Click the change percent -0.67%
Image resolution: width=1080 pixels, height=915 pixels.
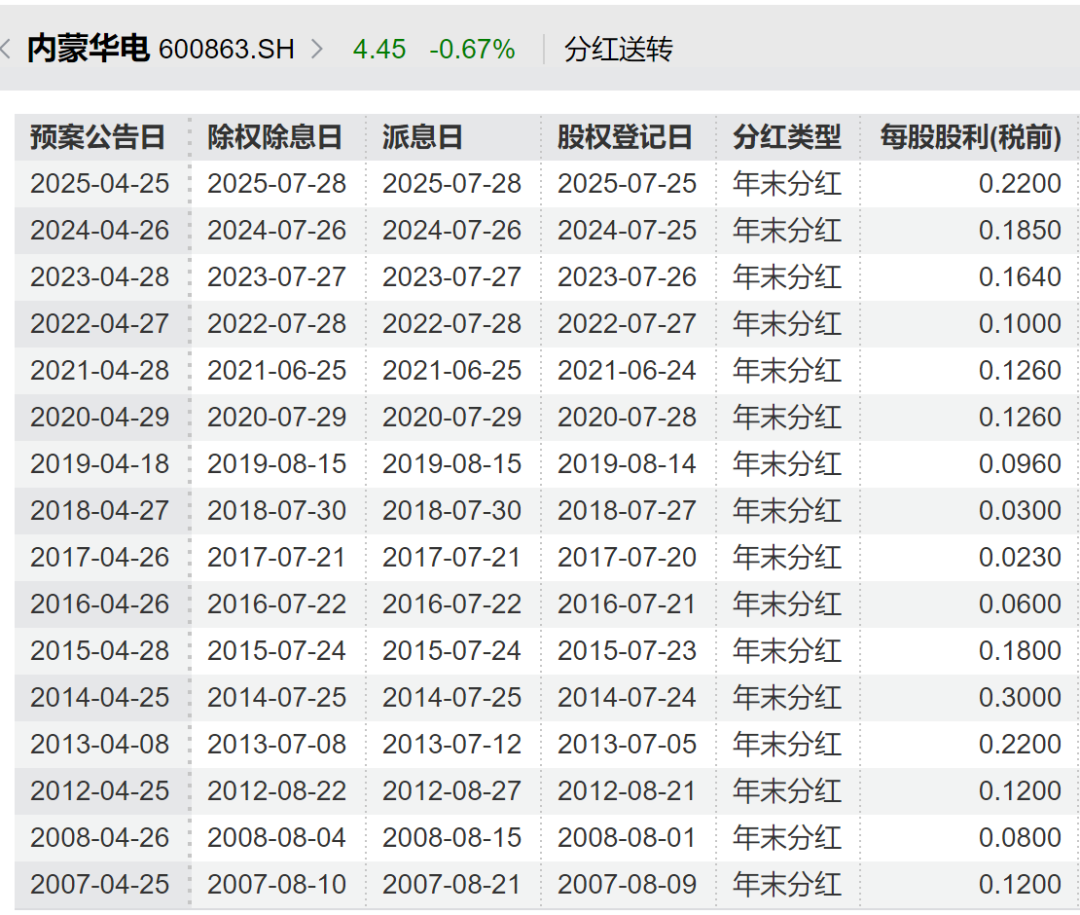472,50
